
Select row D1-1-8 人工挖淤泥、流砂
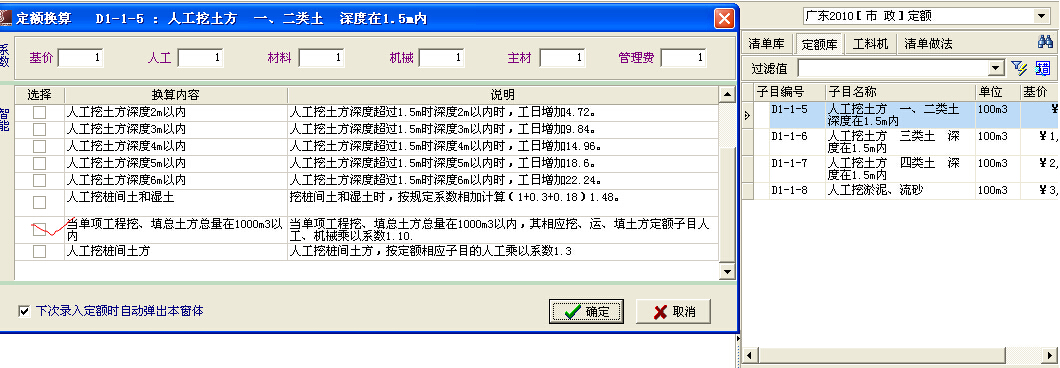[906, 191]
